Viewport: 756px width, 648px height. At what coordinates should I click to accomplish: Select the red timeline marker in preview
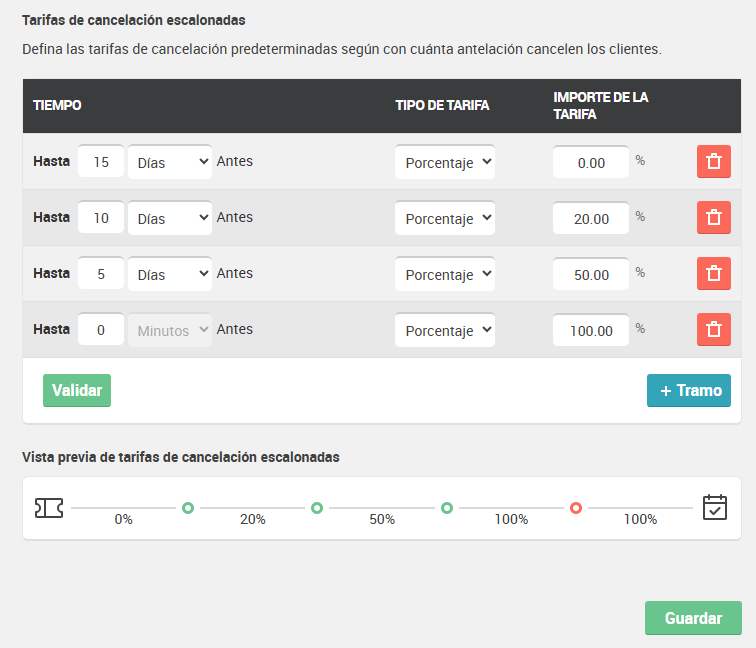[576, 508]
